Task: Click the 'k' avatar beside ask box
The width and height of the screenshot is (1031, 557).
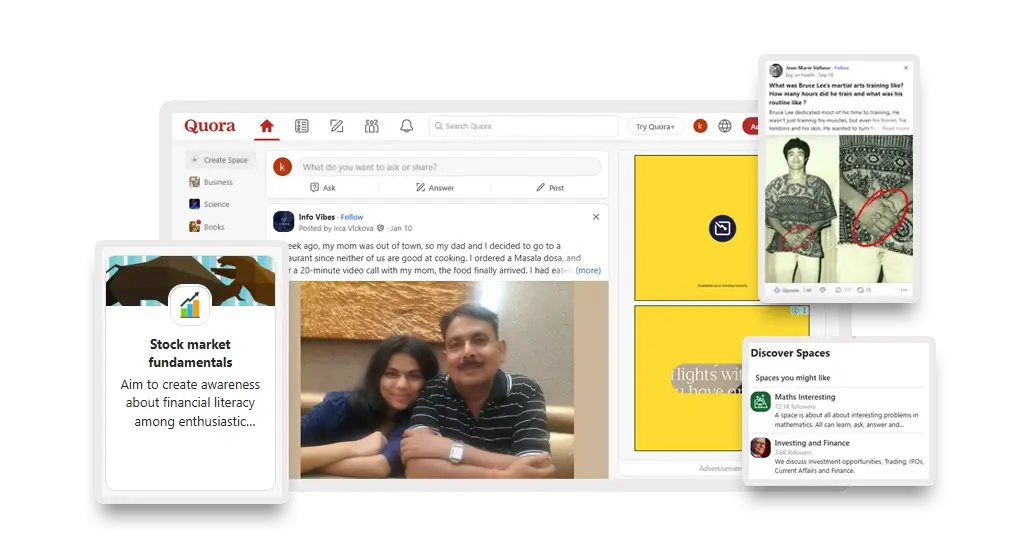Action: point(282,167)
